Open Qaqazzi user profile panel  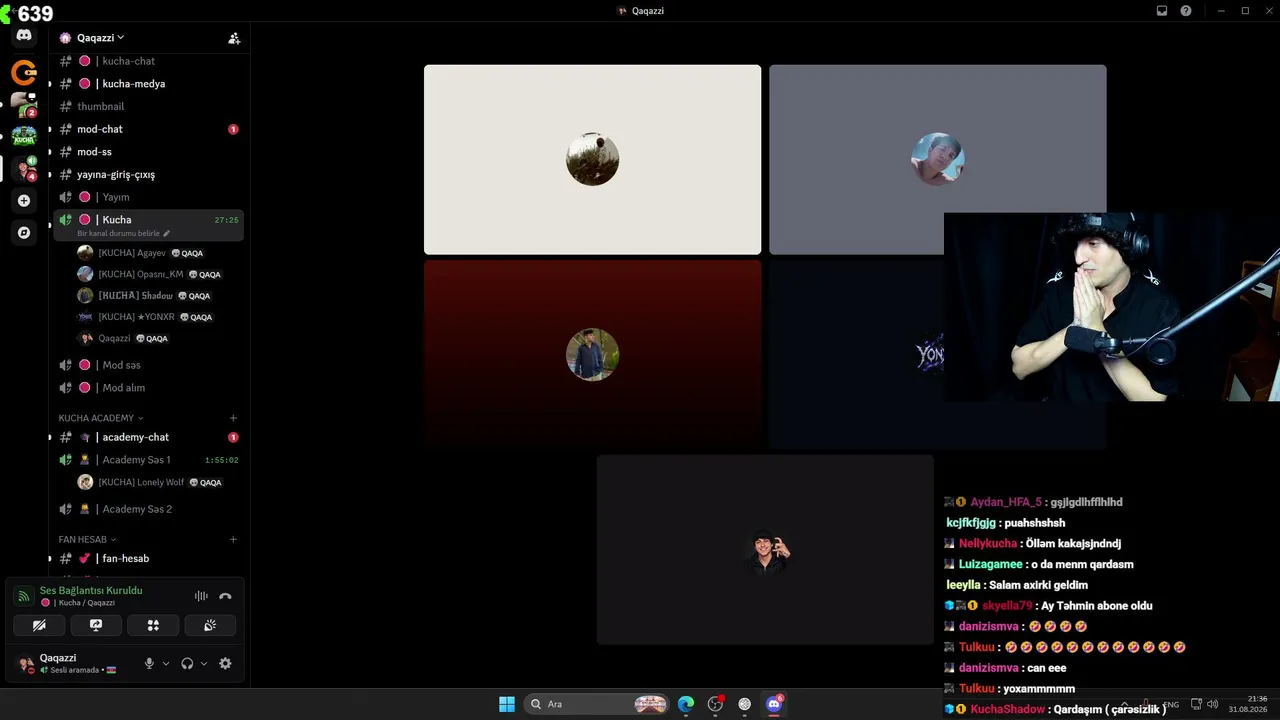point(73,664)
